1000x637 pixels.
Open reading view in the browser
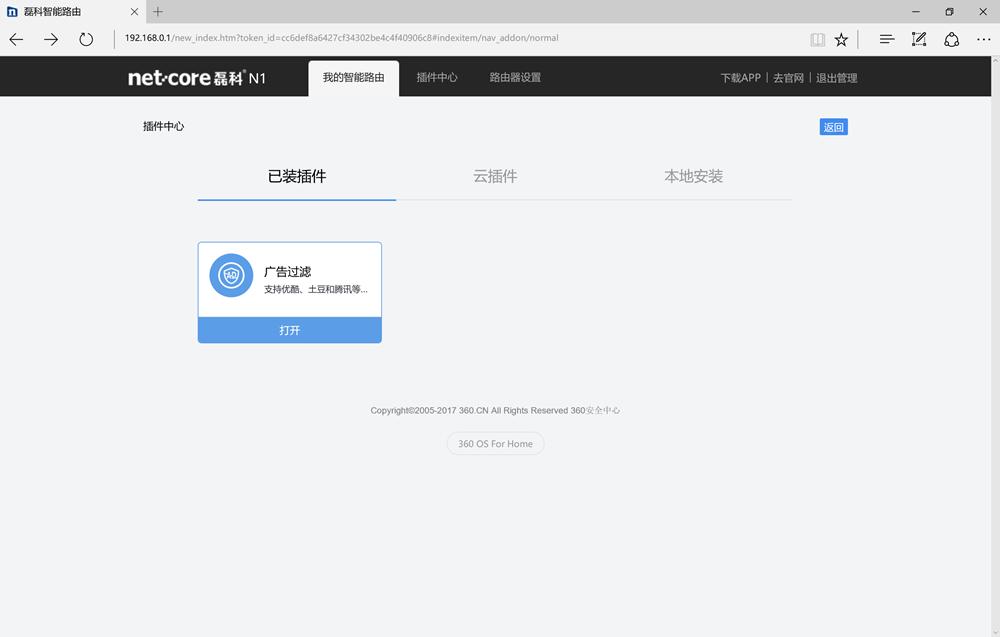pyautogui.click(x=817, y=39)
